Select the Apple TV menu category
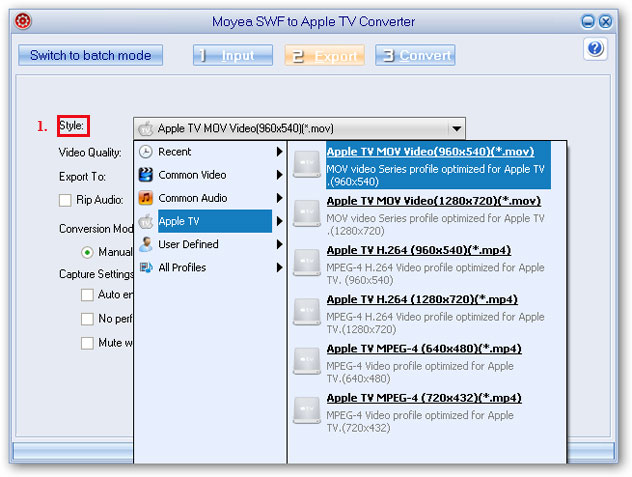The height and width of the screenshot is (477, 632). tap(210, 221)
